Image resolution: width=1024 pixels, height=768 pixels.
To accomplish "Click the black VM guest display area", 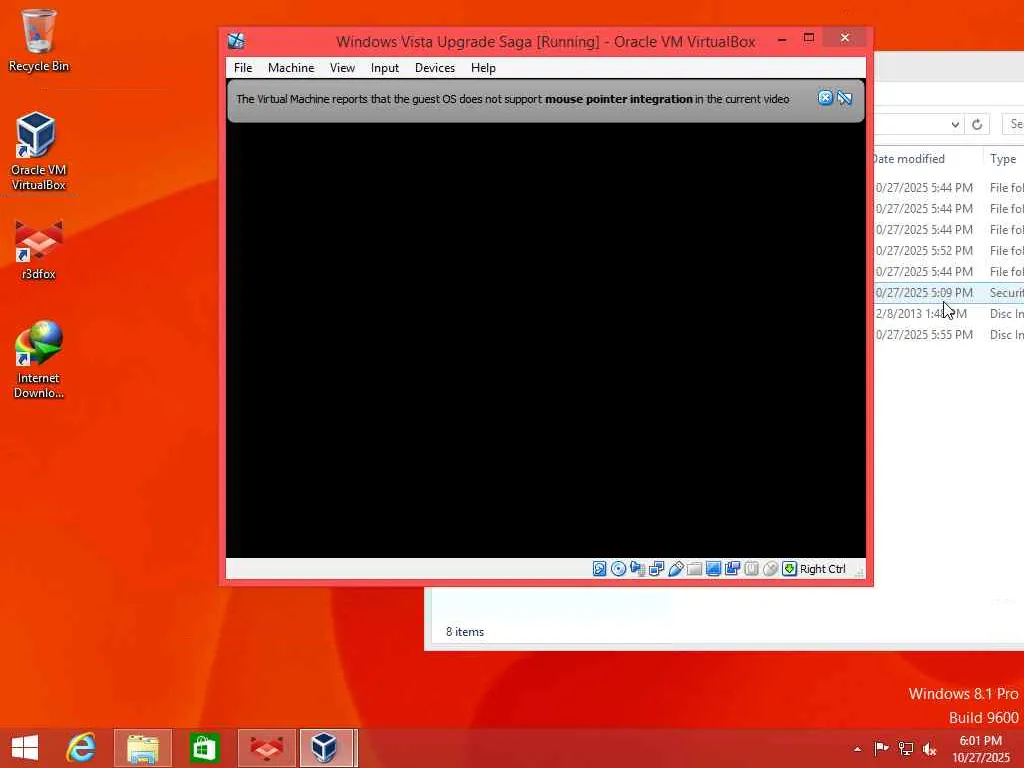I will click(x=546, y=340).
